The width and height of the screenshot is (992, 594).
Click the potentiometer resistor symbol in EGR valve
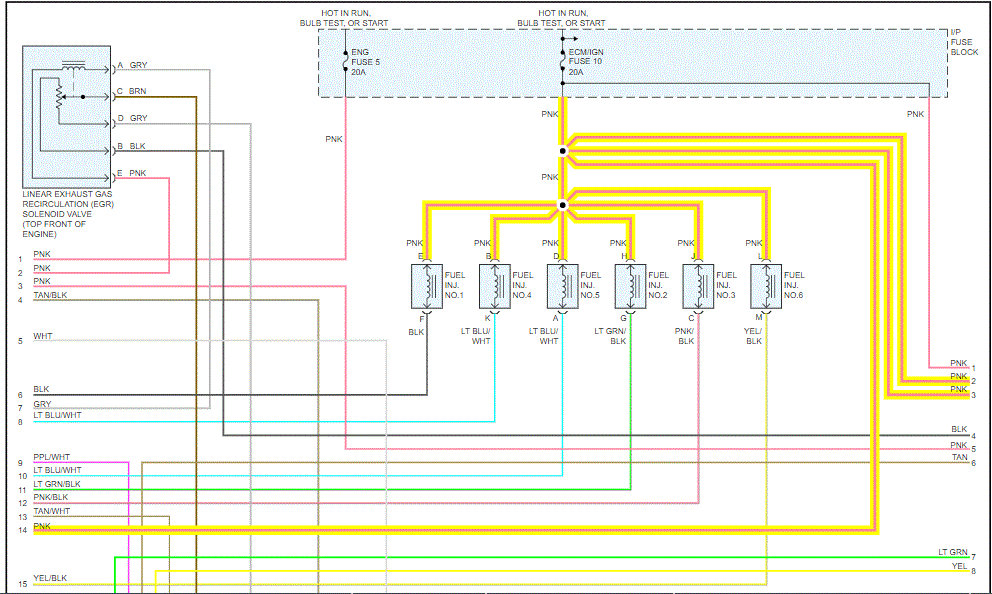(59, 97)
